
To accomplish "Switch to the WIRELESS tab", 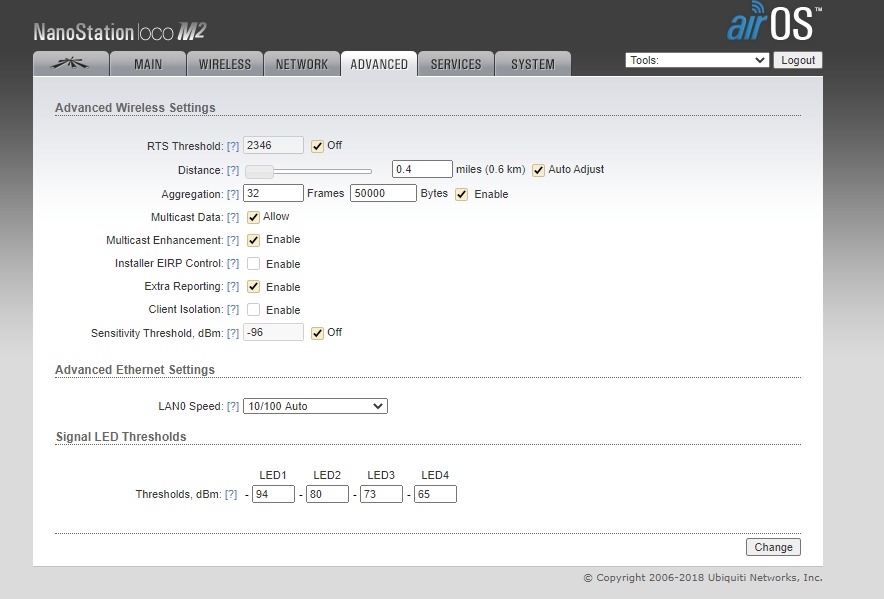I will pos(224,64).
